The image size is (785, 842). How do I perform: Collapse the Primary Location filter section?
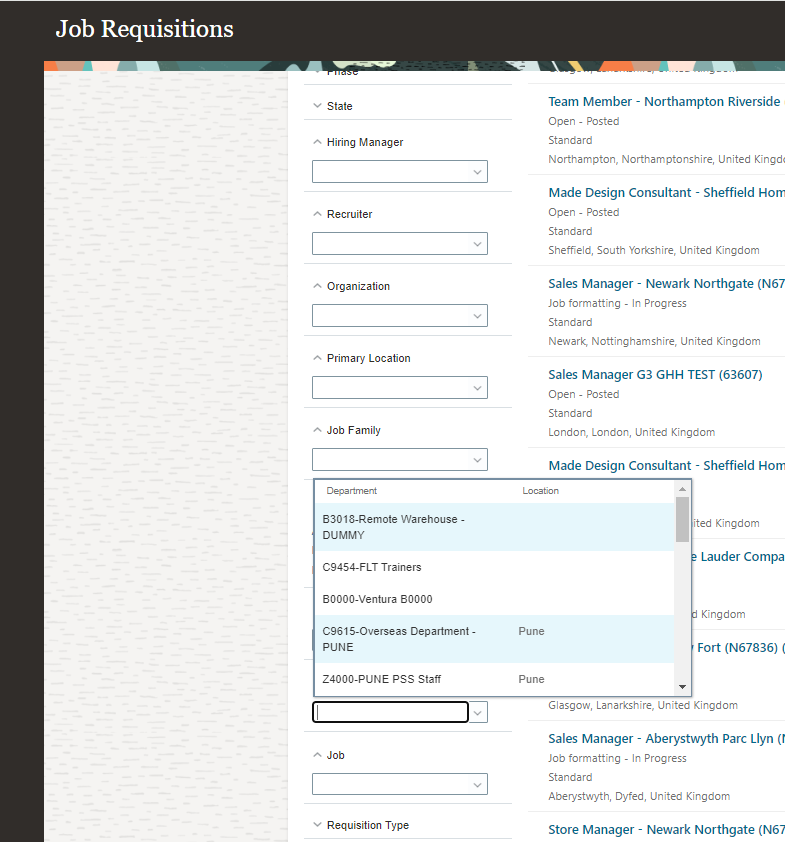[317, 358]
